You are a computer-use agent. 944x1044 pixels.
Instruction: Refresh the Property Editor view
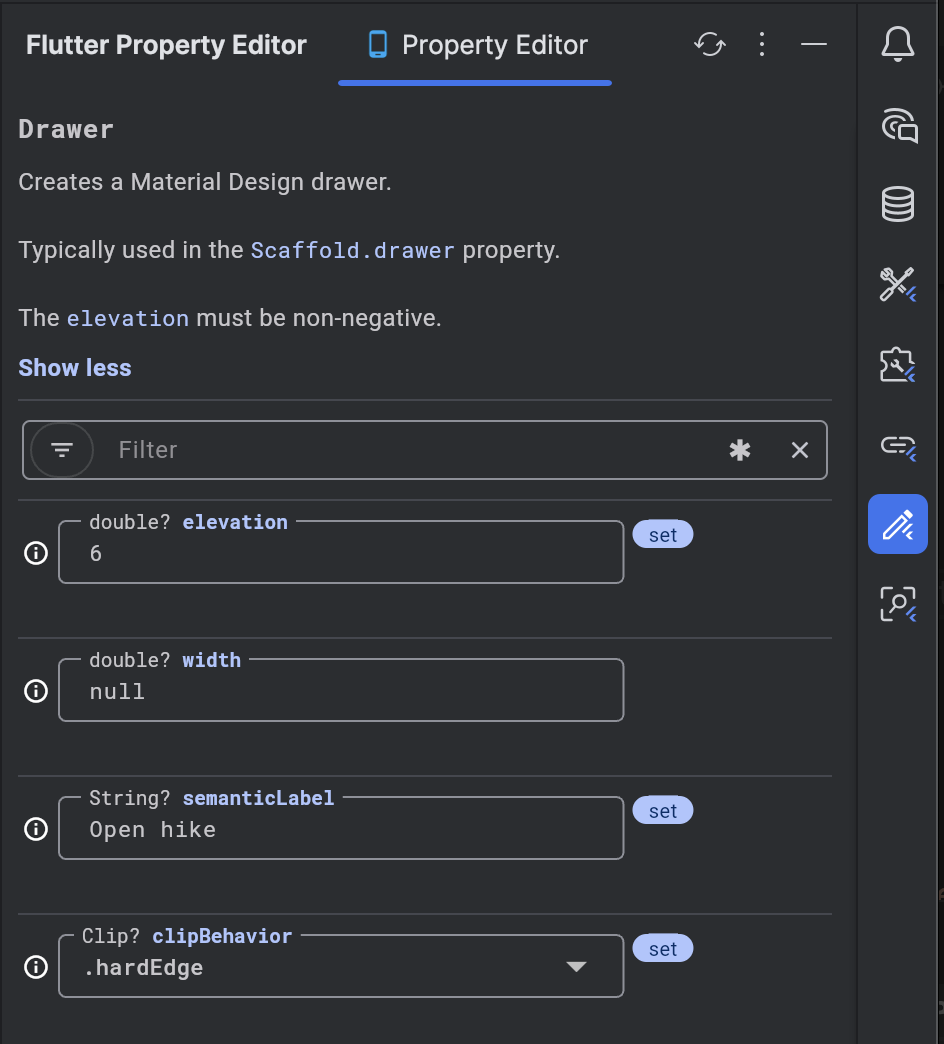[710, 44]
